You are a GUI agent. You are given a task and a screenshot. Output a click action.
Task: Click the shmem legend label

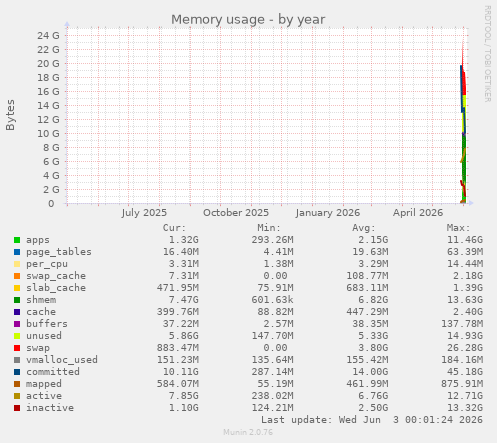point(41,300)
